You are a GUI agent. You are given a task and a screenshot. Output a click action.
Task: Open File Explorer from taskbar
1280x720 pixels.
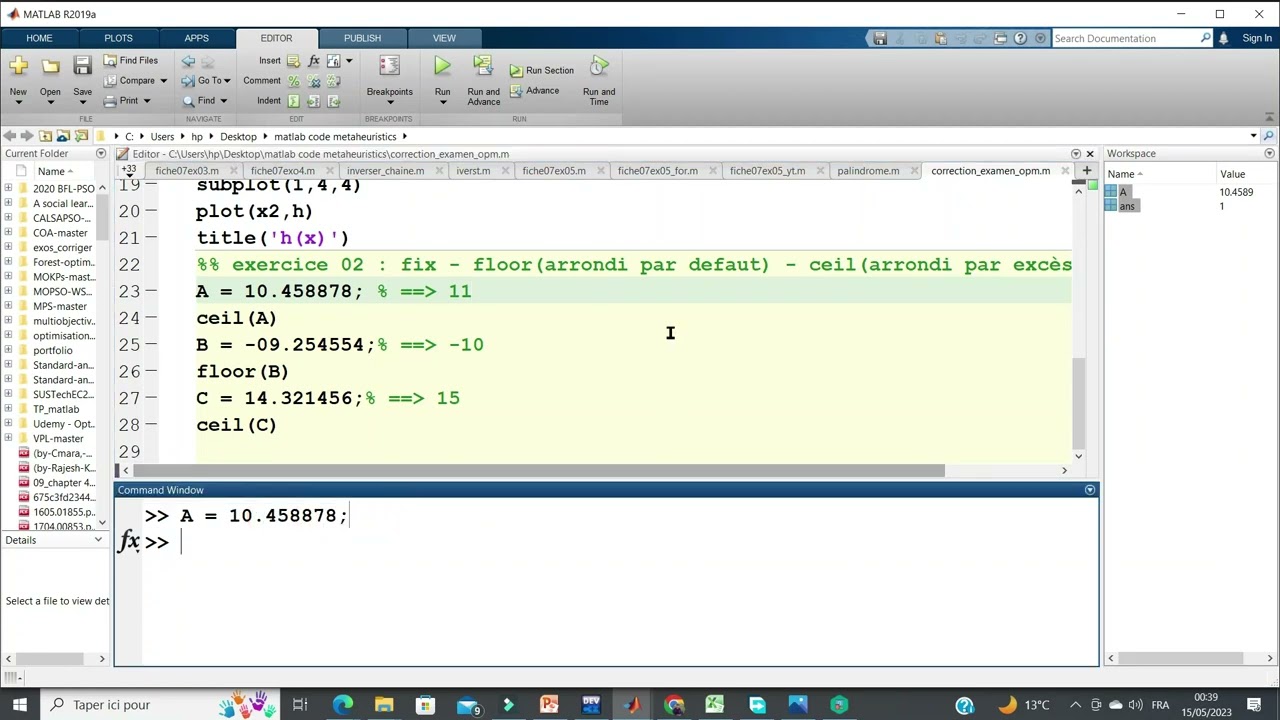(x=384, y=705)
